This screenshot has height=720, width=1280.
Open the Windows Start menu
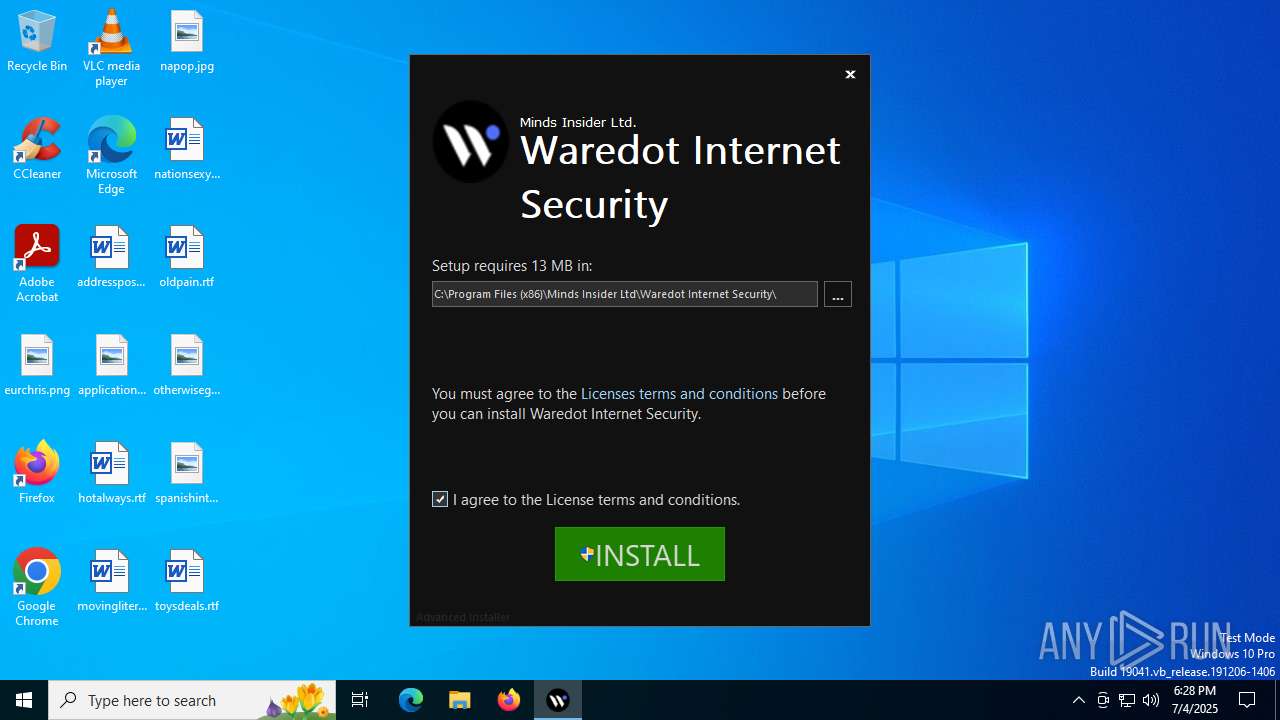[24, 700]
